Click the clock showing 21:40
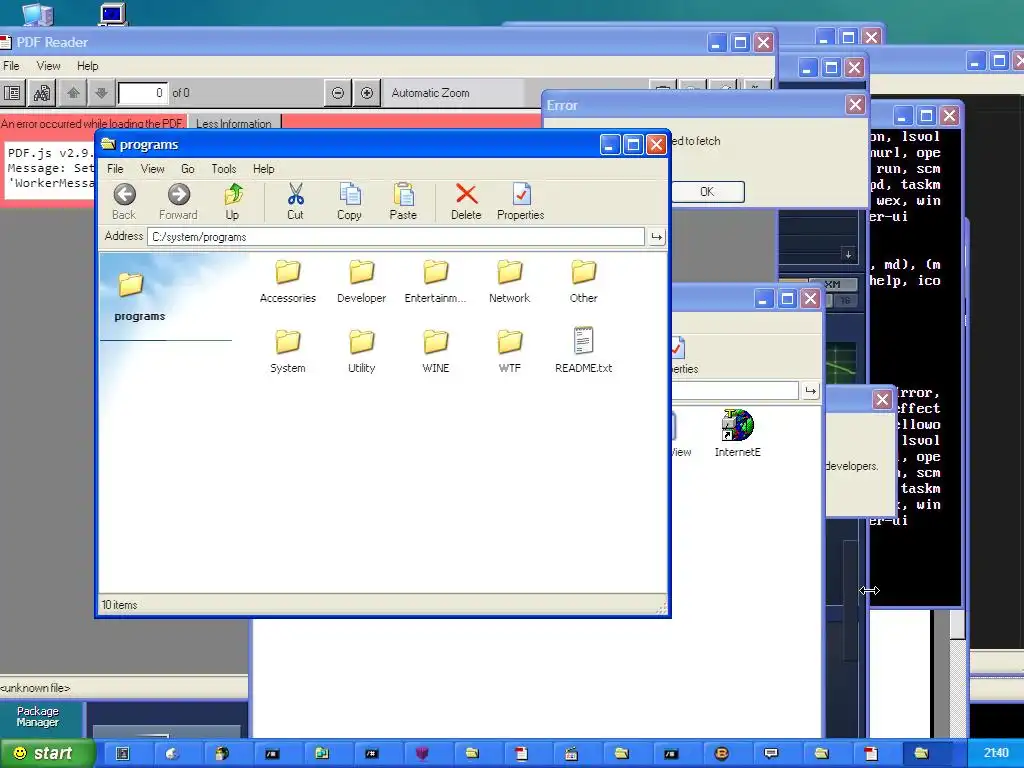Viewport: 1024px width, 768px height. pyautogui.click(x=996, y=753)
